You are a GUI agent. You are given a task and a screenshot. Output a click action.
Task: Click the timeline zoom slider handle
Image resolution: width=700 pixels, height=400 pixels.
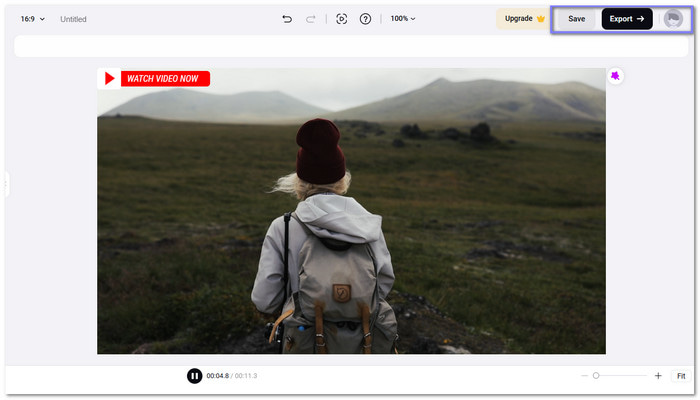[596, 376]
